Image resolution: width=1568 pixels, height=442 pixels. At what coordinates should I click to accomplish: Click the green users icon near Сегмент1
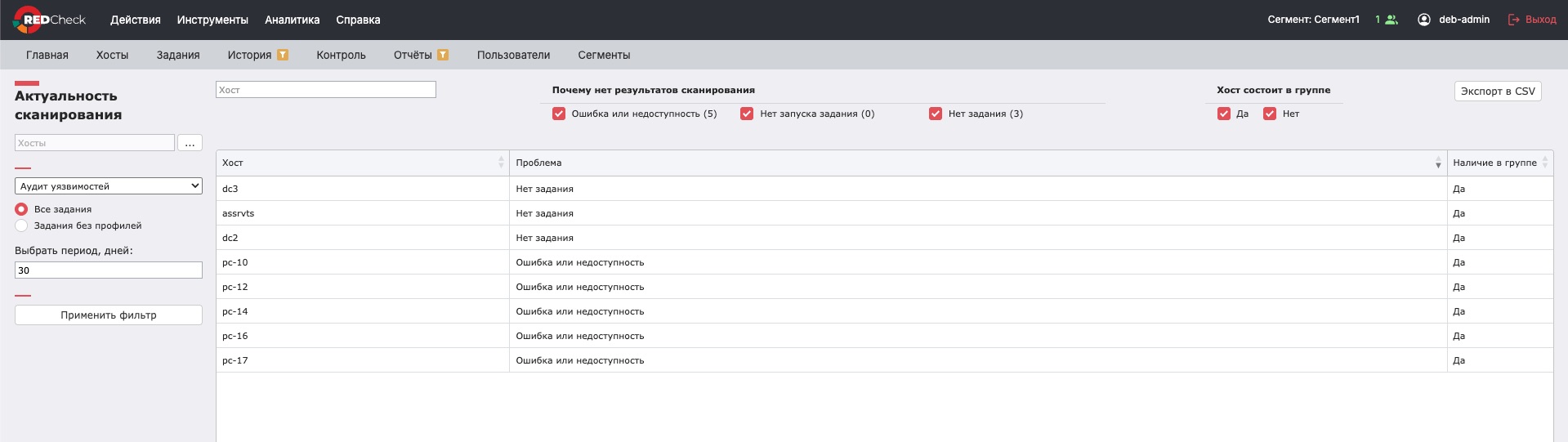[1392, 20]
